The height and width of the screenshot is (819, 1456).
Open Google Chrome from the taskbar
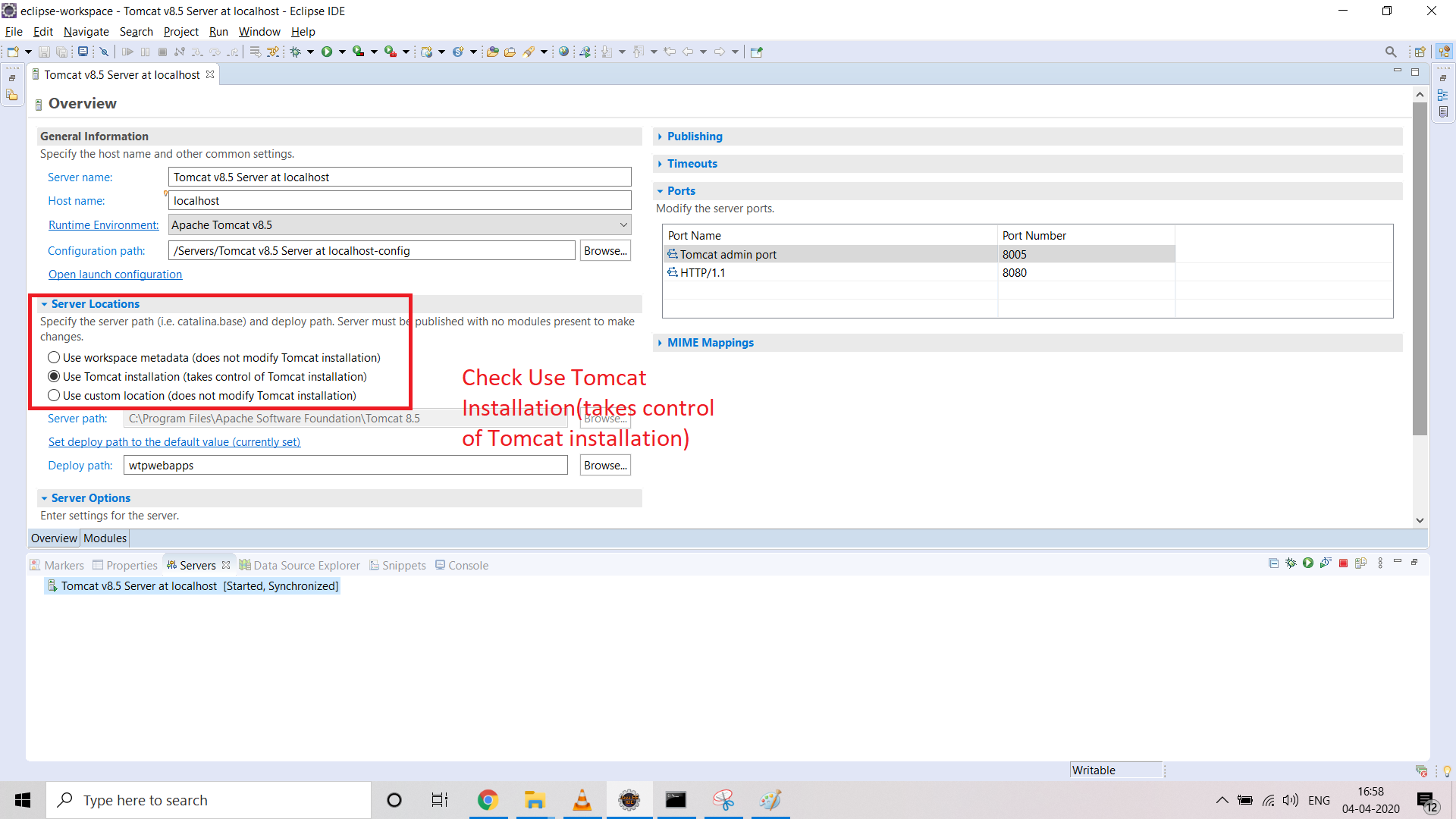(x=488, y=800)
